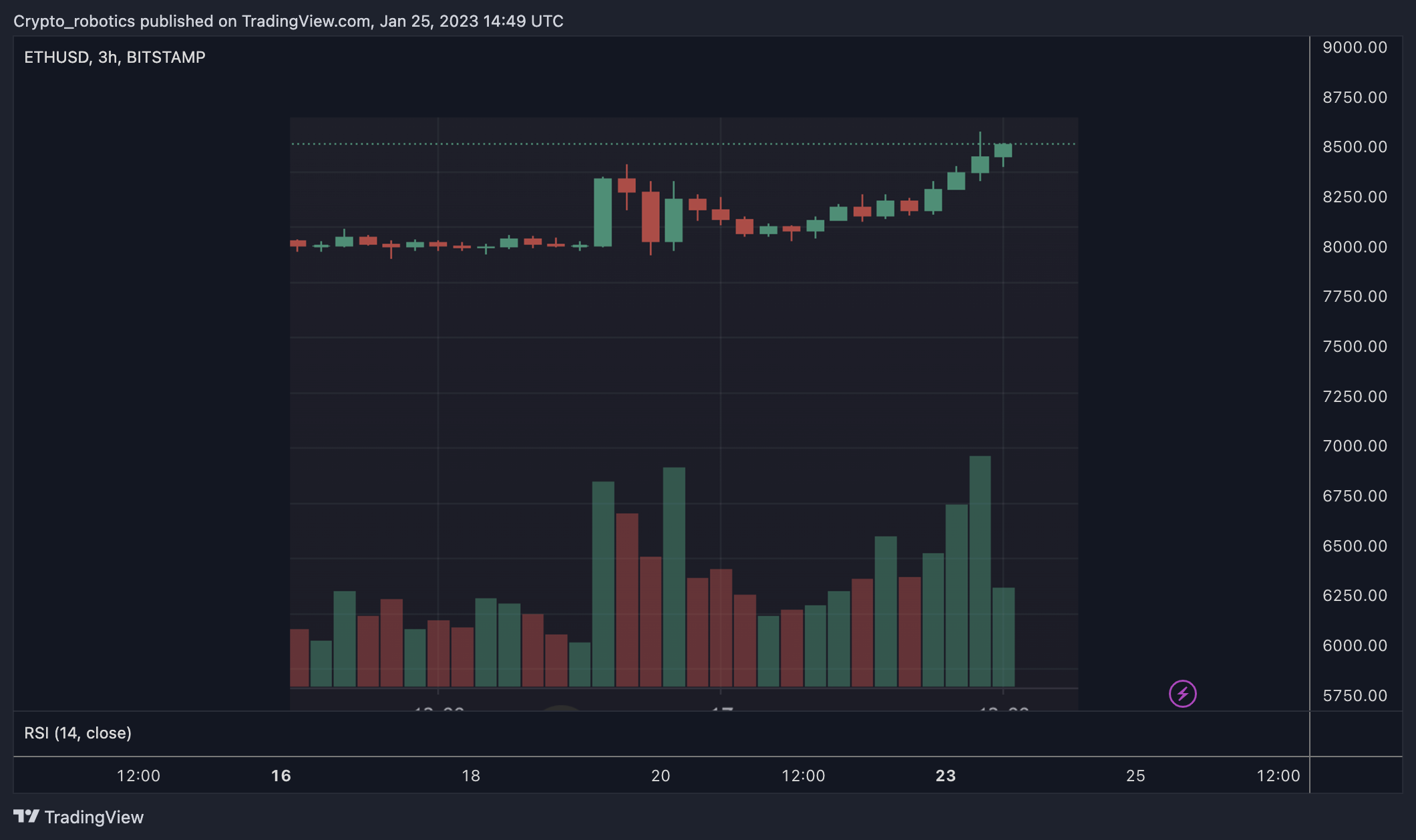1416x840 pixels.
Task: Click the 7750.00 price axis label
Action: tap(1355, 296)
